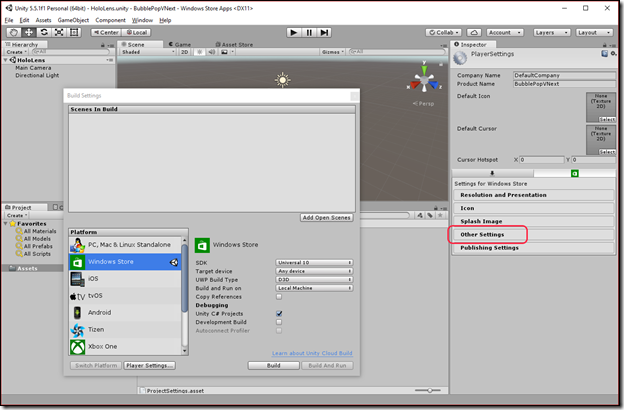Click Add Open Scenes button
This screenshot has width=624, height=410.
coord(326,218)
